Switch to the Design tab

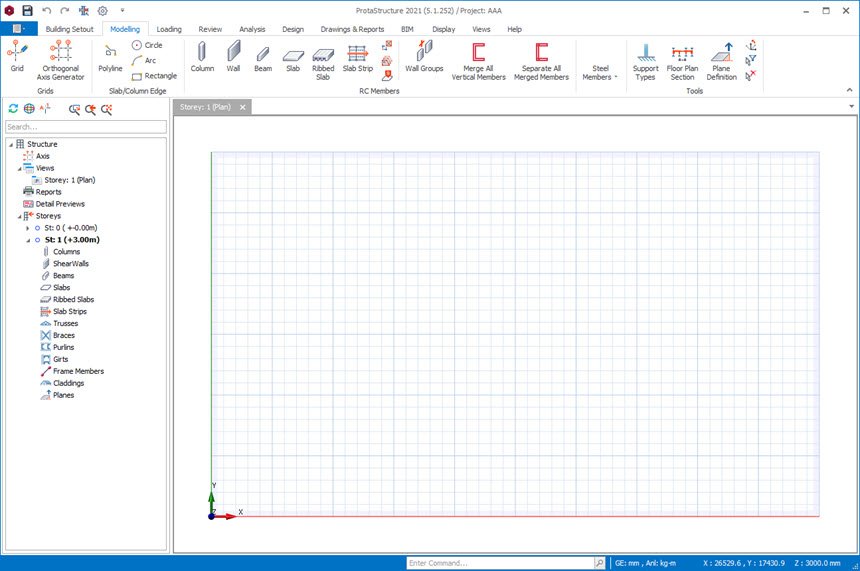pos(293,29)
